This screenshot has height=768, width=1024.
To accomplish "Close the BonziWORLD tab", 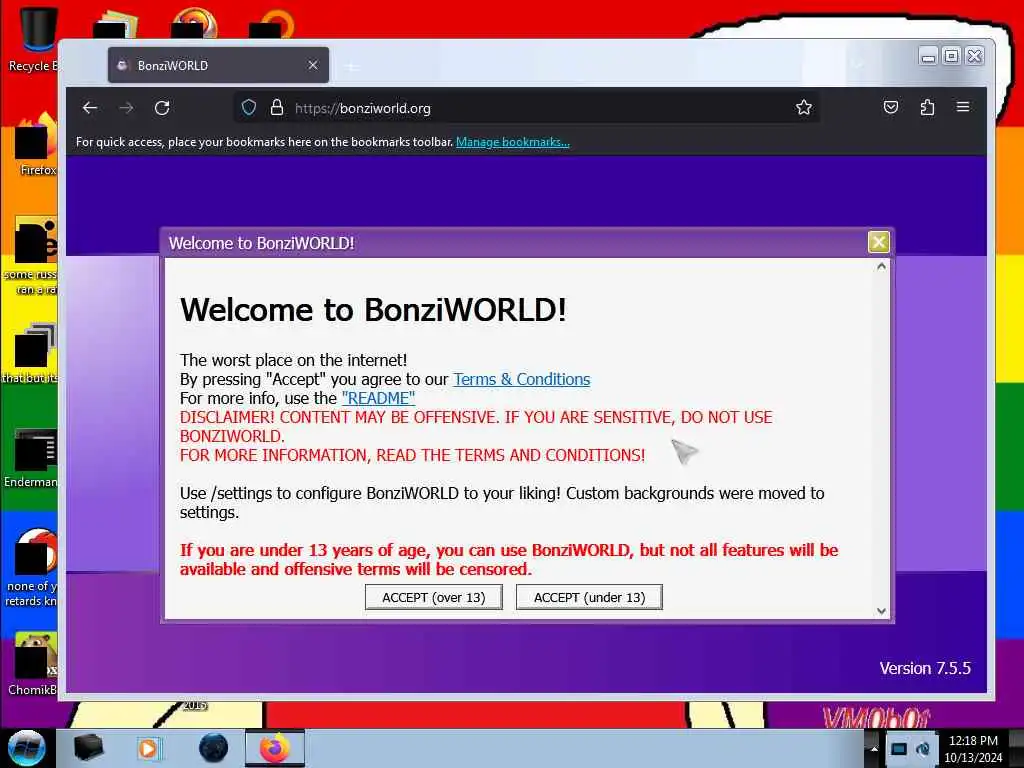I will 313,65.
